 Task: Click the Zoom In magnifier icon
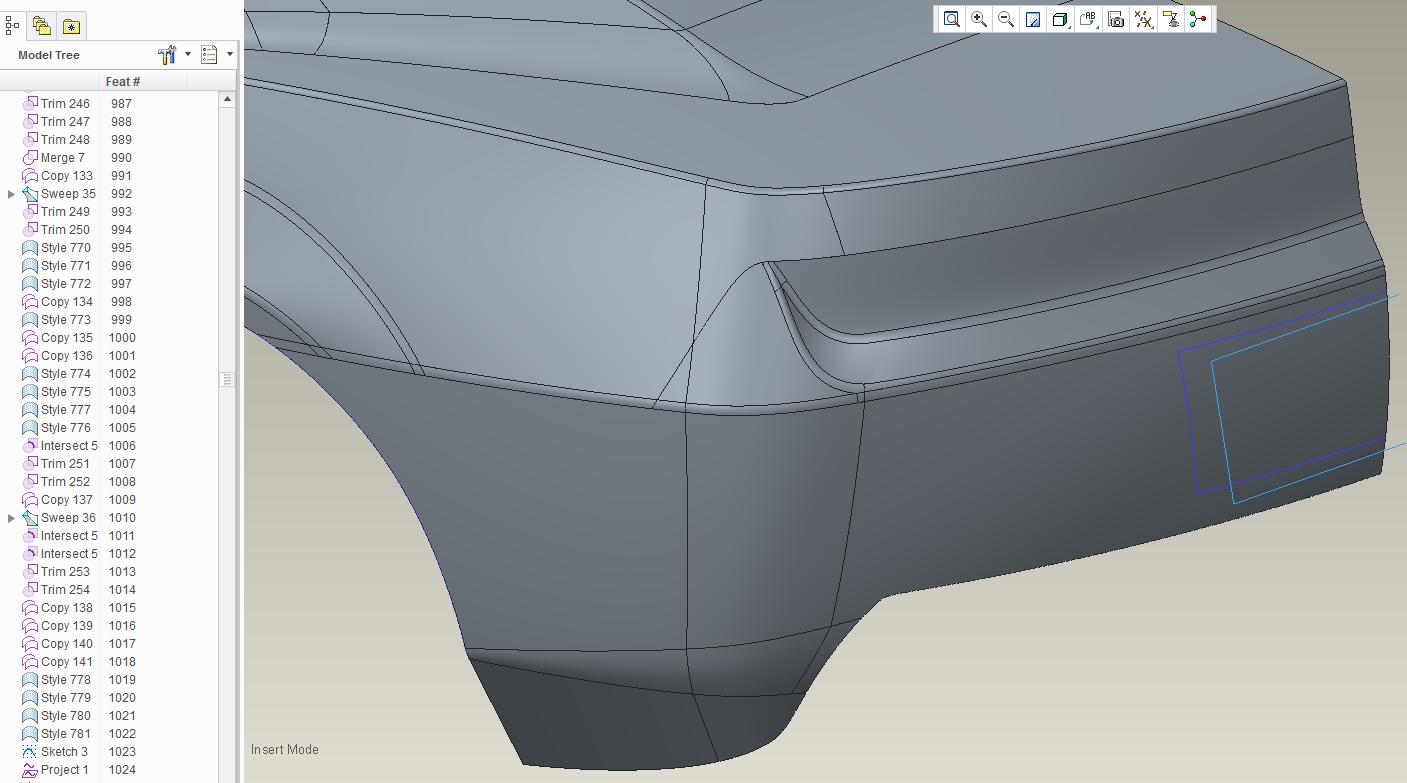click(x=979, y=19)
